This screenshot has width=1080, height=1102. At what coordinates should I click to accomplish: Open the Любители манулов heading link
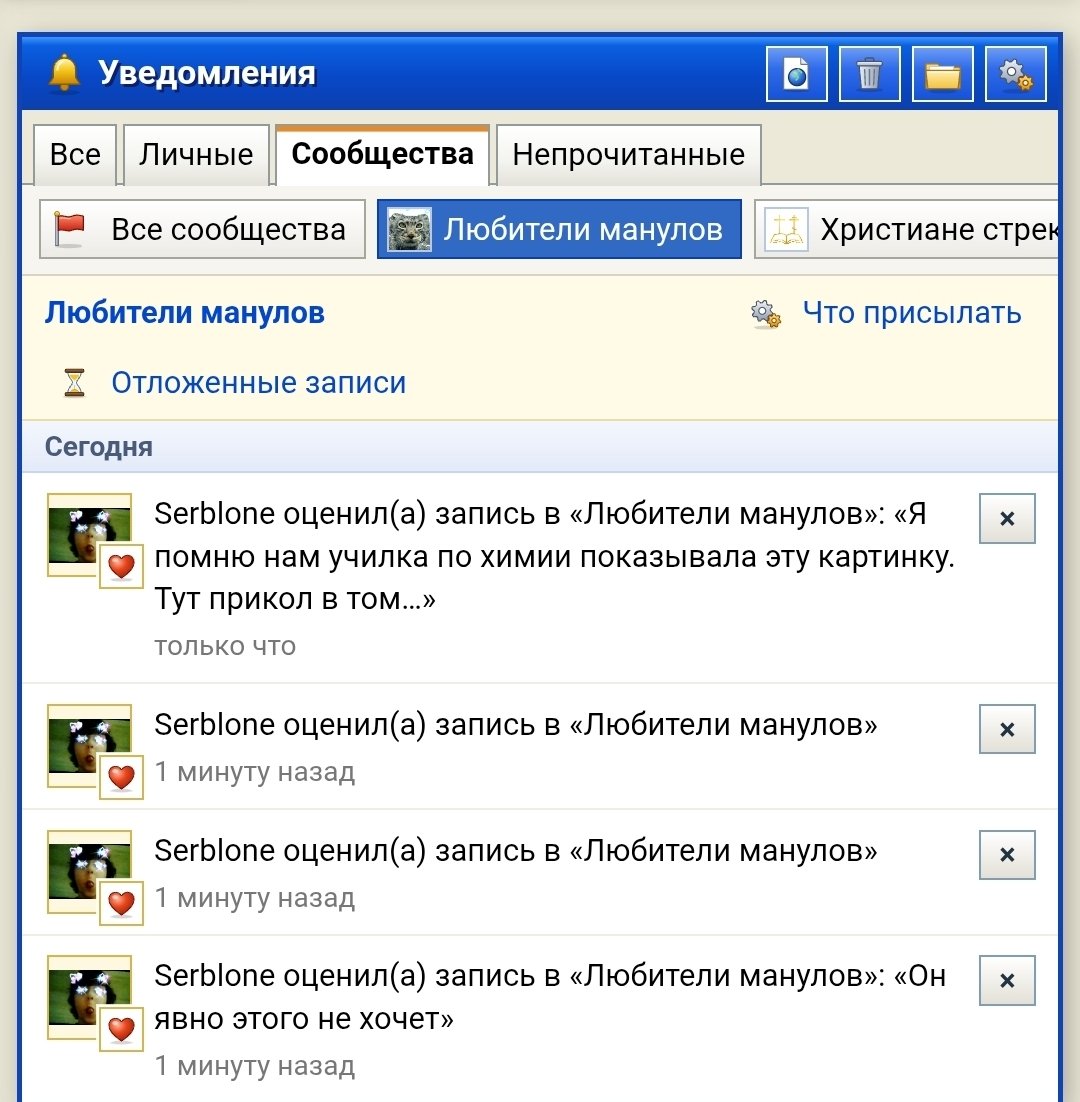coord(185,313)
